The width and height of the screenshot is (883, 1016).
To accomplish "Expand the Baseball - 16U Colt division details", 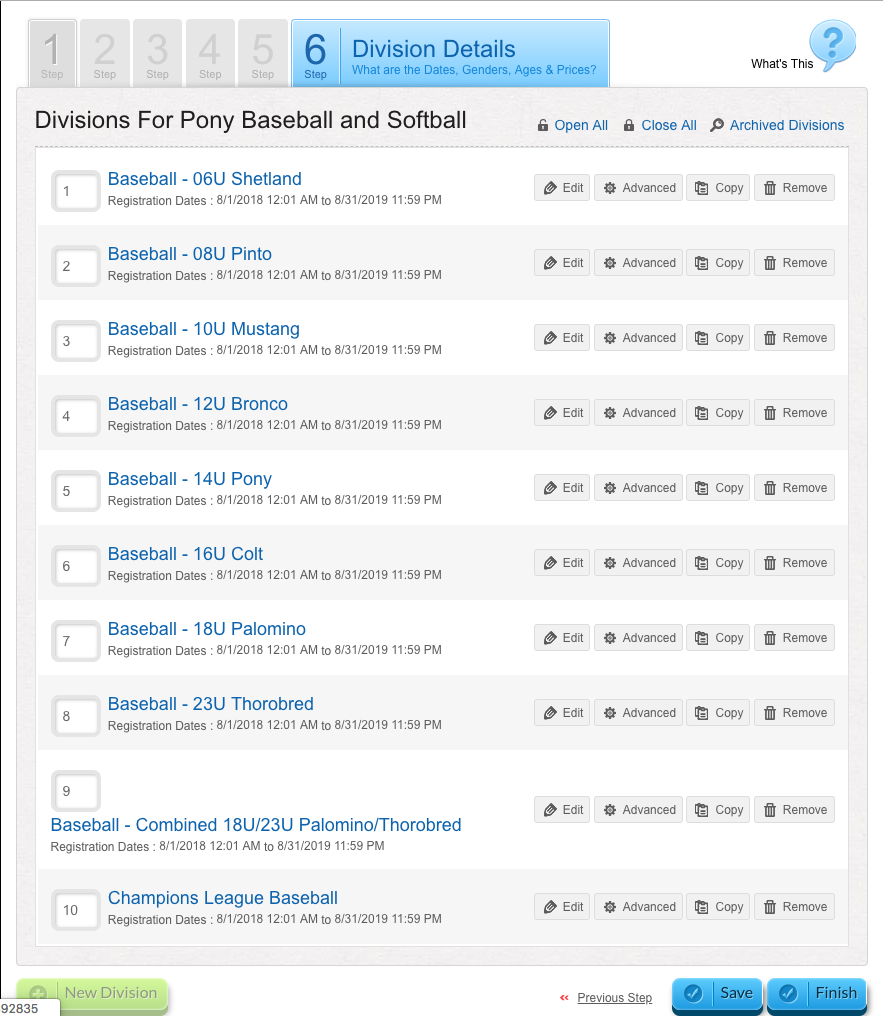I will tap(185, 554).
